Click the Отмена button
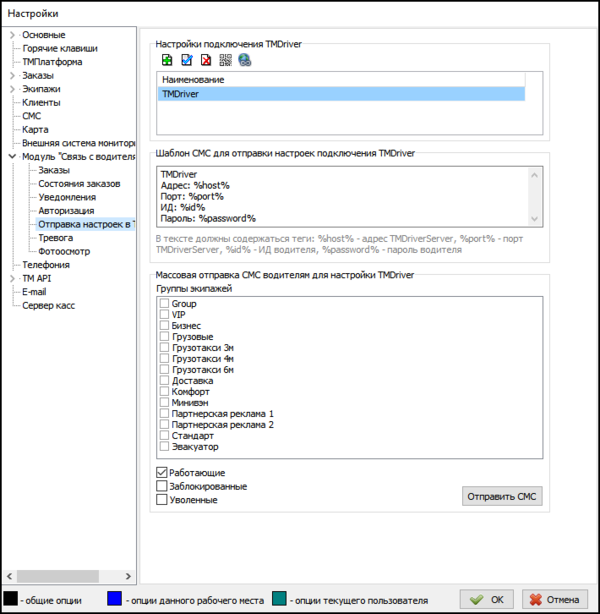600x614 pixels. [553, 599]
